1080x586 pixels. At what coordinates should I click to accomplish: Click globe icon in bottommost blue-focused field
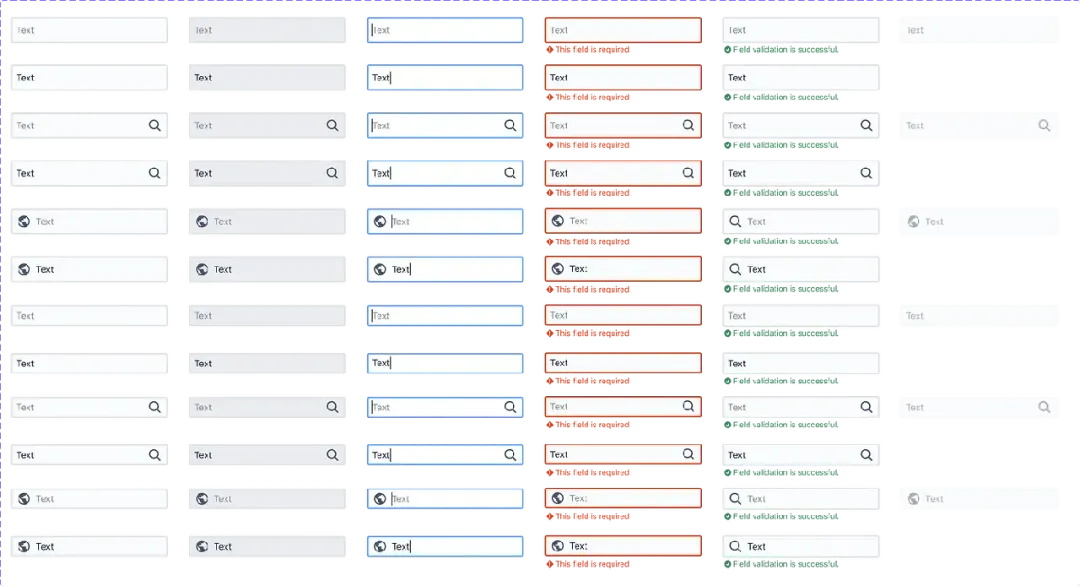click(380, 547)
